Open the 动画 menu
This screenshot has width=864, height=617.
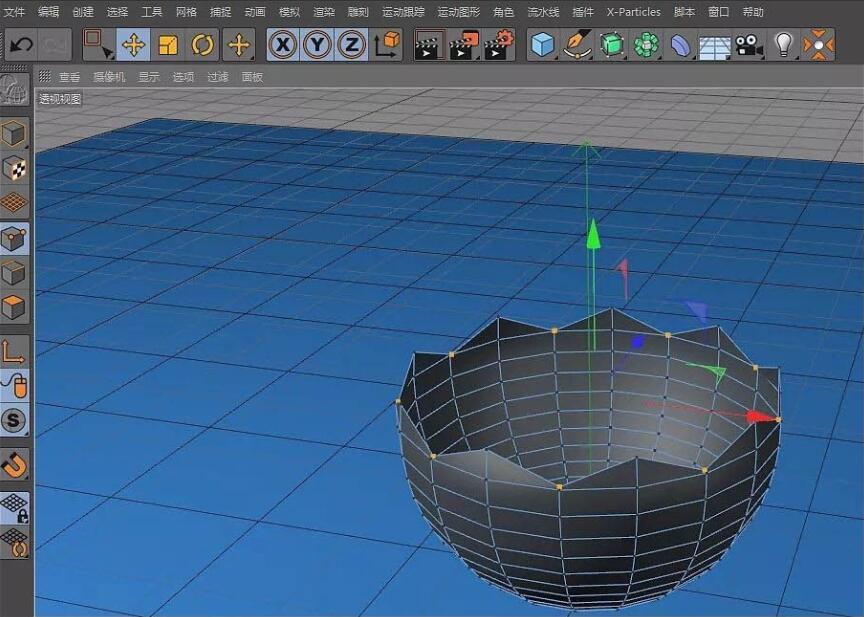click(255, 12)
